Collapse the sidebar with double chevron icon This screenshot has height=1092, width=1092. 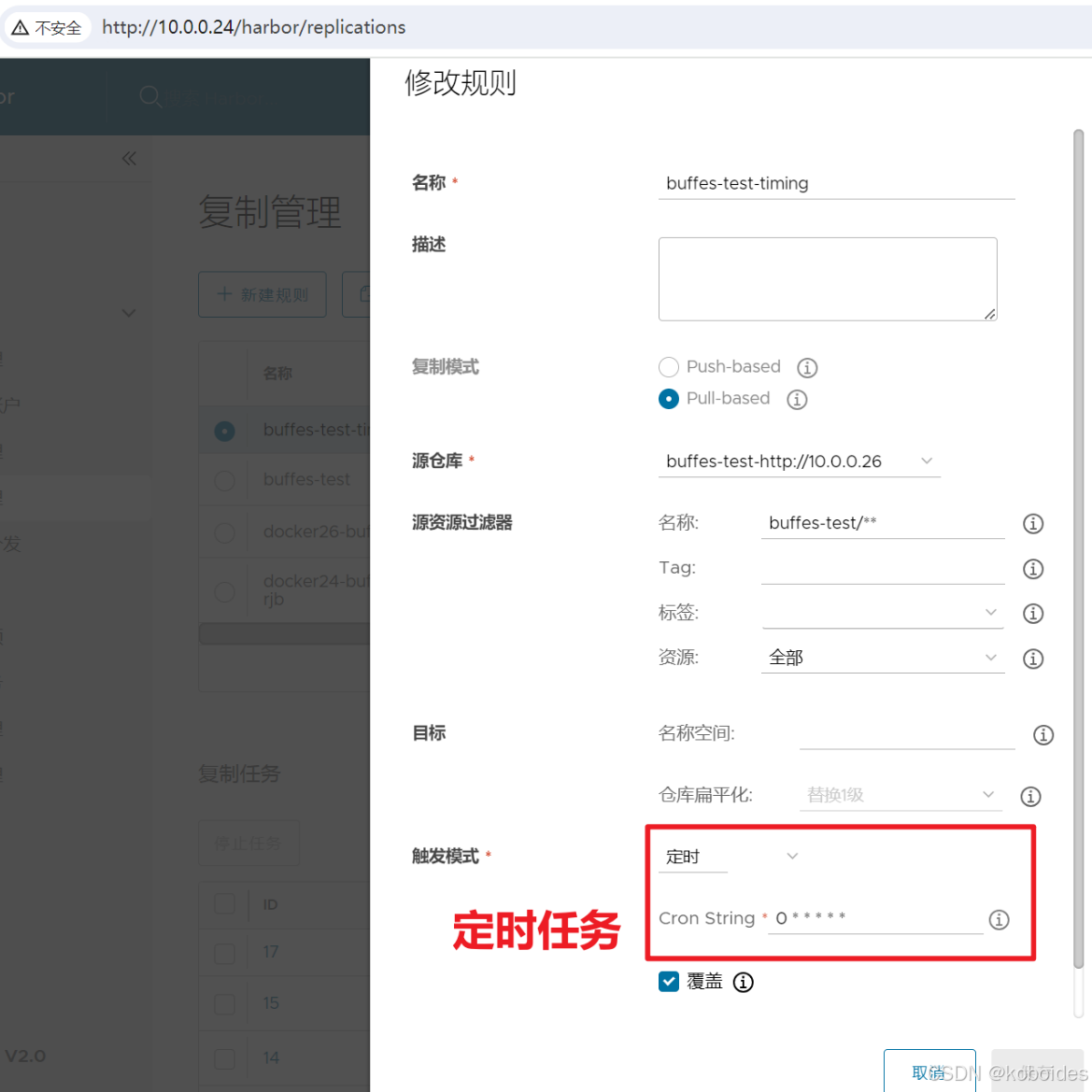(x=129, y=159)
